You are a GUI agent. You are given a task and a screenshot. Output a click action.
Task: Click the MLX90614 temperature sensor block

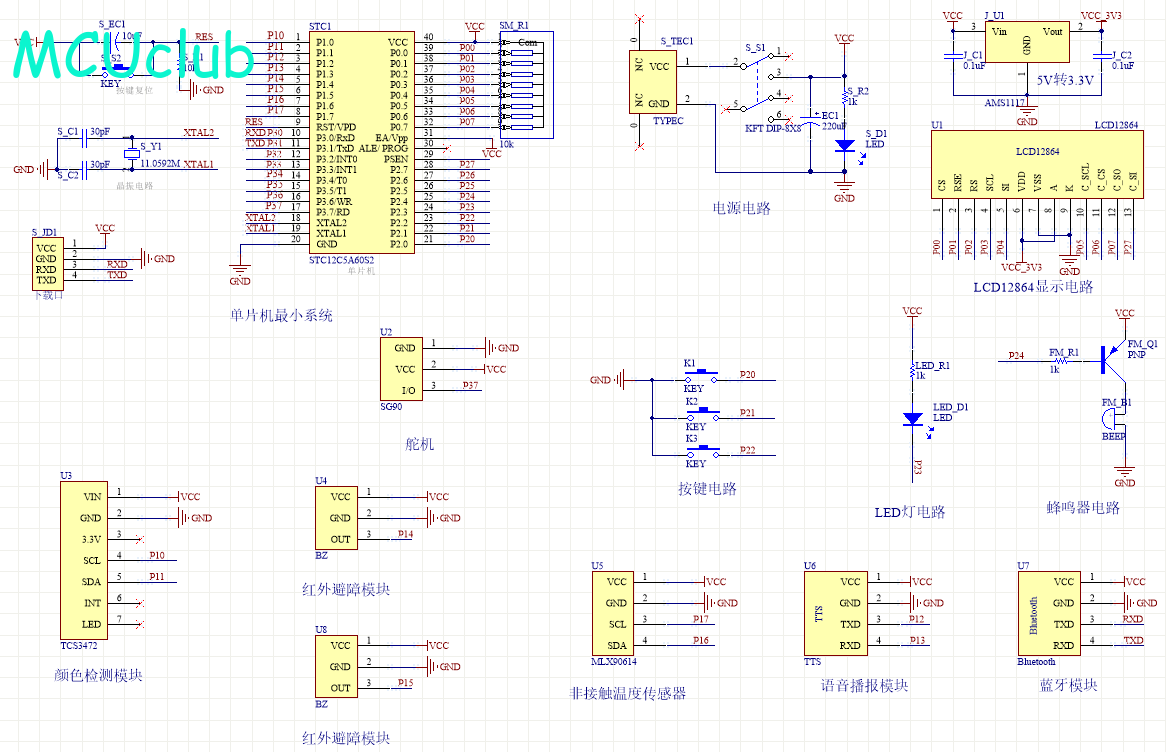[x=617, y=613]
